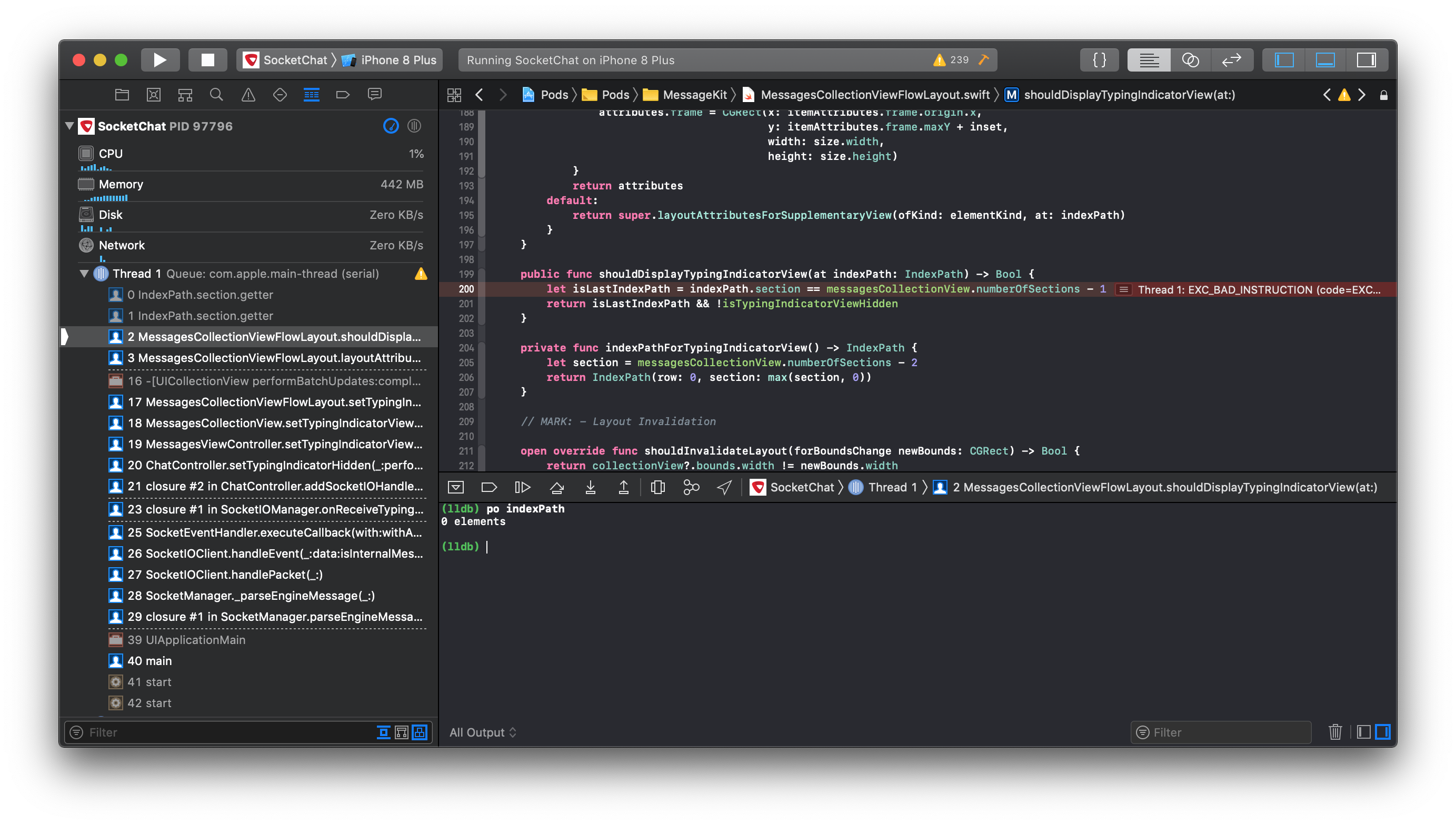Click the Step over button
The height and width of the screenshot is (825, 1456).
pyautogui.click(x=557, y=487)
